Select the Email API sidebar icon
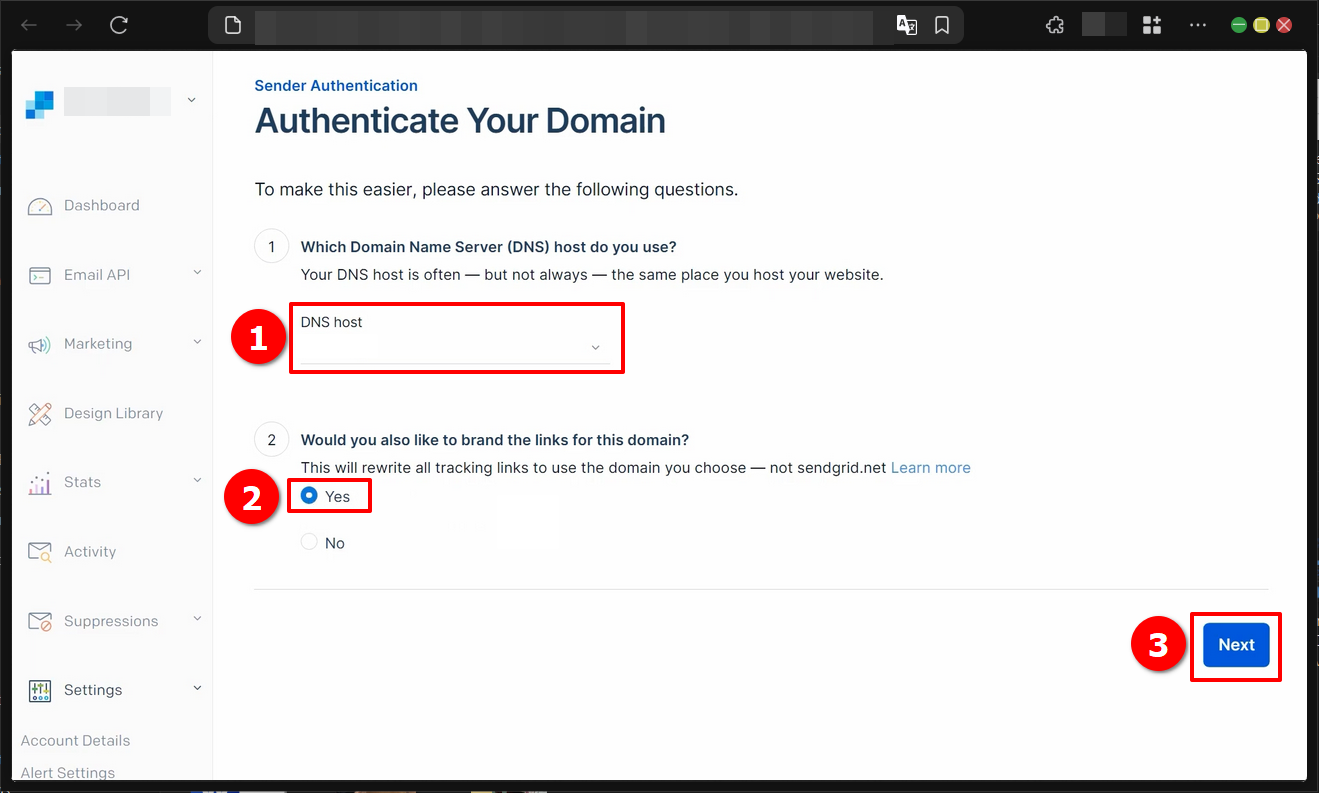 (40, 274)
